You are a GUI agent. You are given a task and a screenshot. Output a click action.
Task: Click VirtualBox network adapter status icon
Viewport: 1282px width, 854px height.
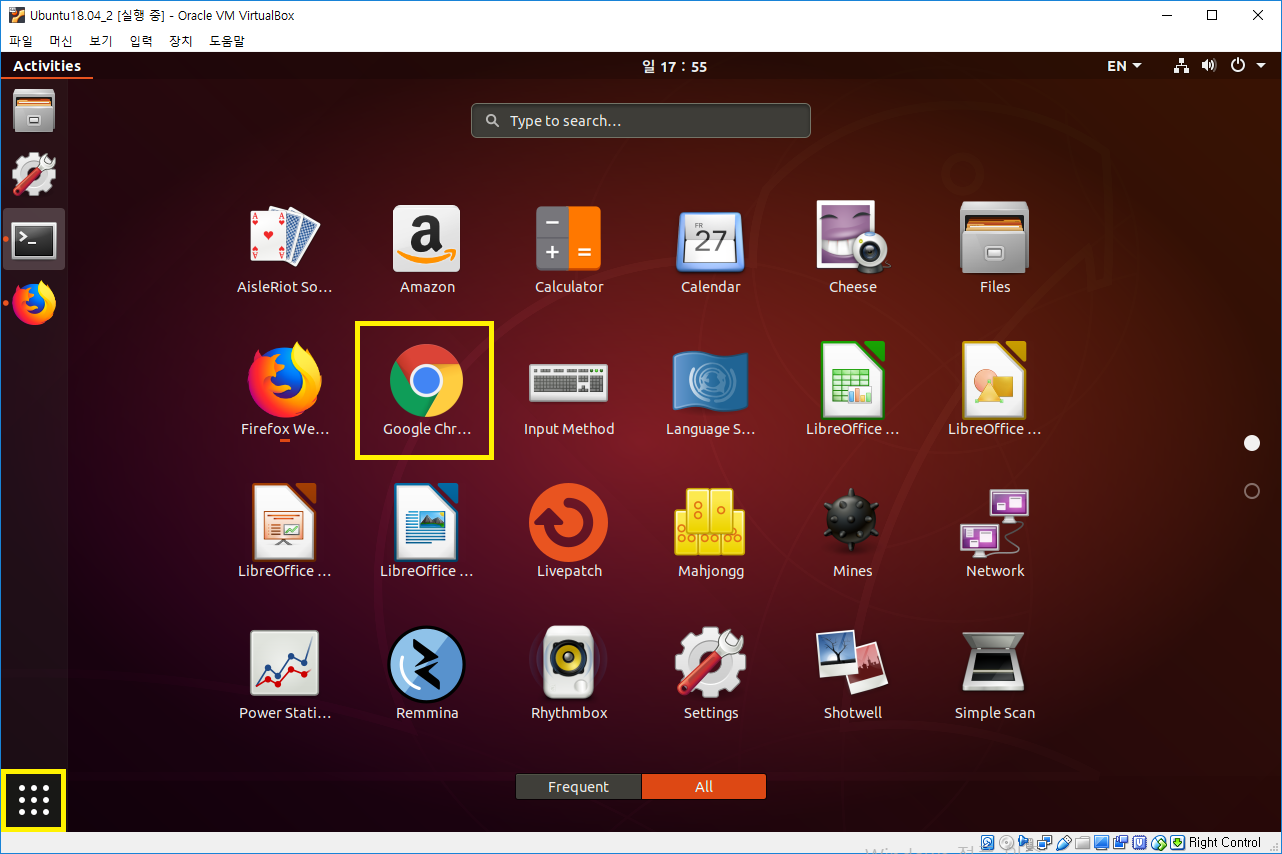1045,843
